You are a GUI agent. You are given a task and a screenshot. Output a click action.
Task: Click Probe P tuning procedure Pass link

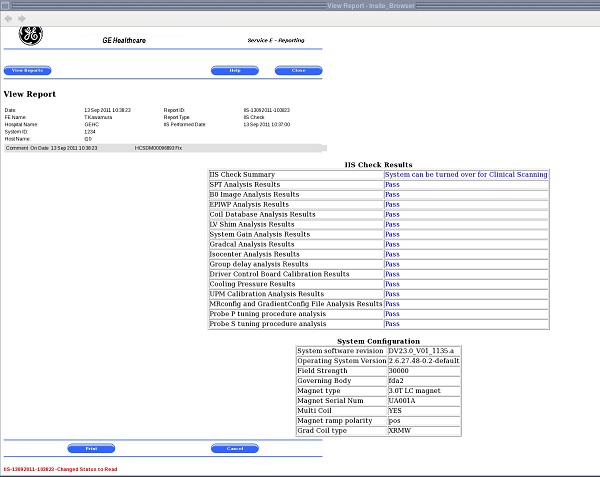click(392, 314)
